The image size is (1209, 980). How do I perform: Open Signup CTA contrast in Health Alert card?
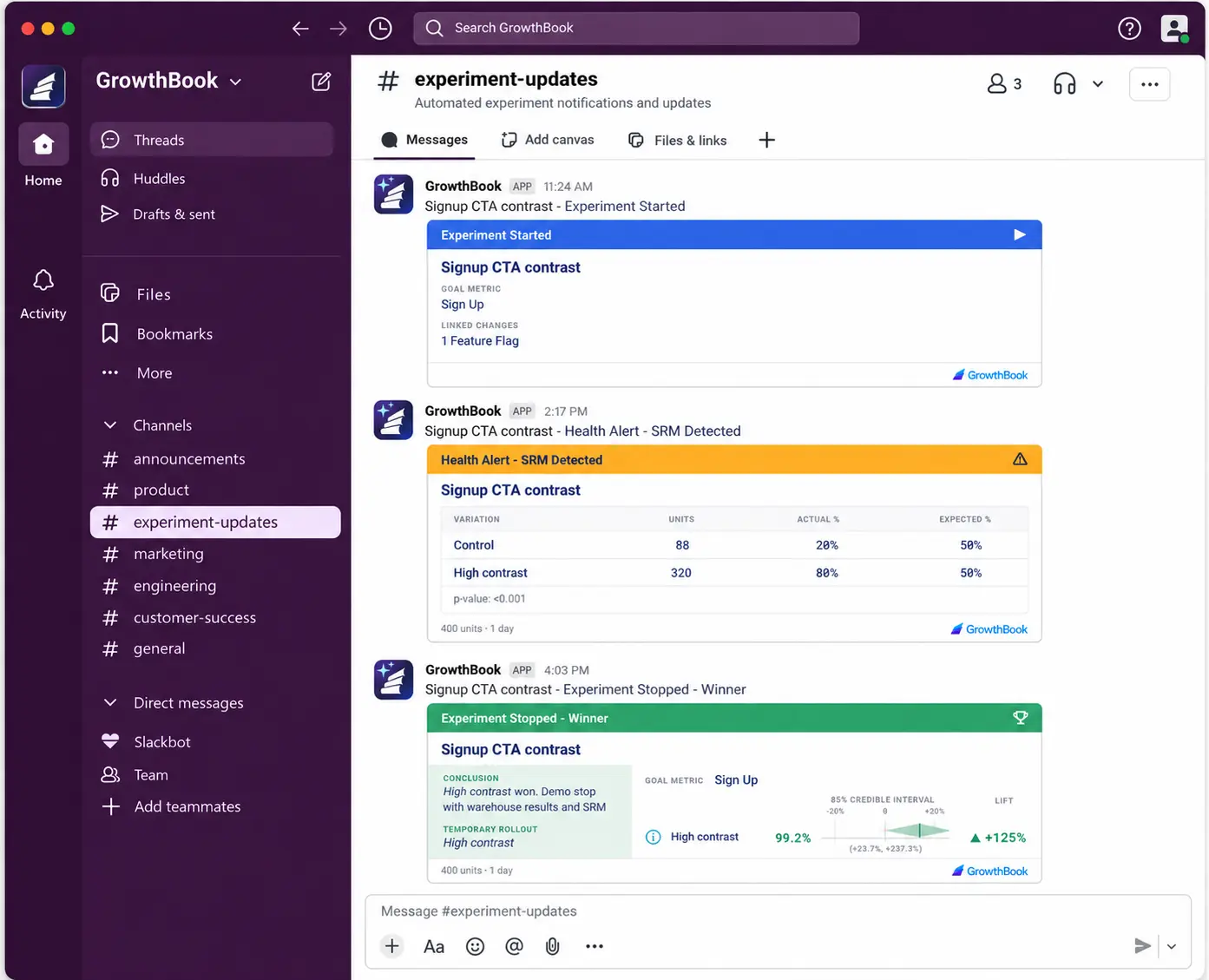510,490
